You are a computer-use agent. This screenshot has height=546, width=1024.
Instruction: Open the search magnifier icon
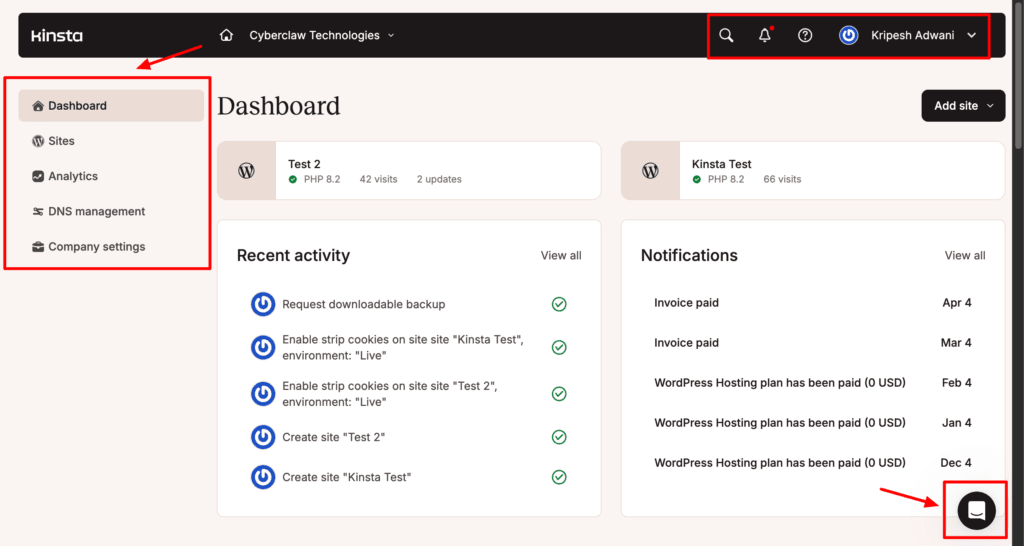tap(726, 35)
